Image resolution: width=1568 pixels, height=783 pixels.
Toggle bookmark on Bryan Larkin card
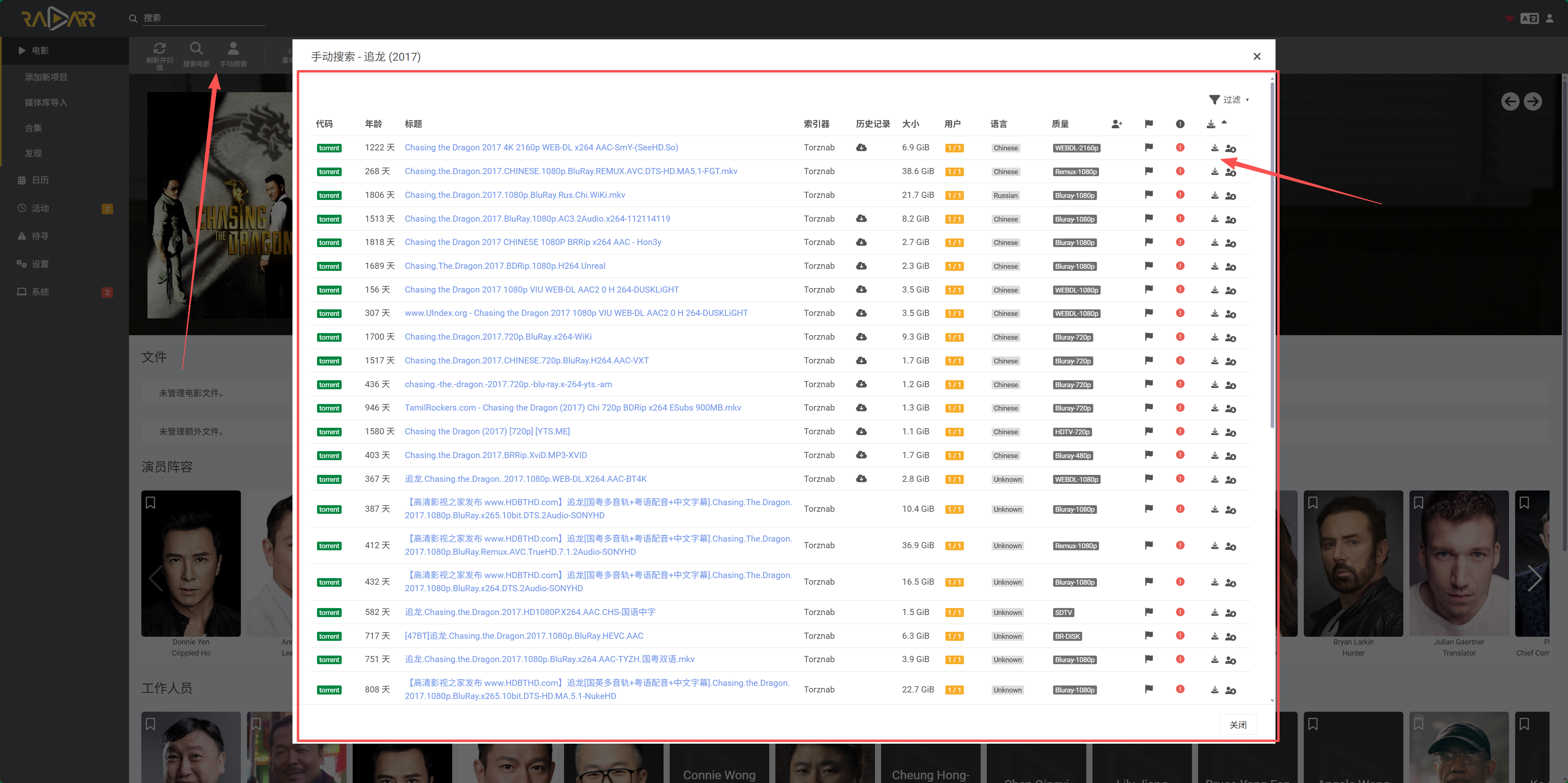point(1313,503)
